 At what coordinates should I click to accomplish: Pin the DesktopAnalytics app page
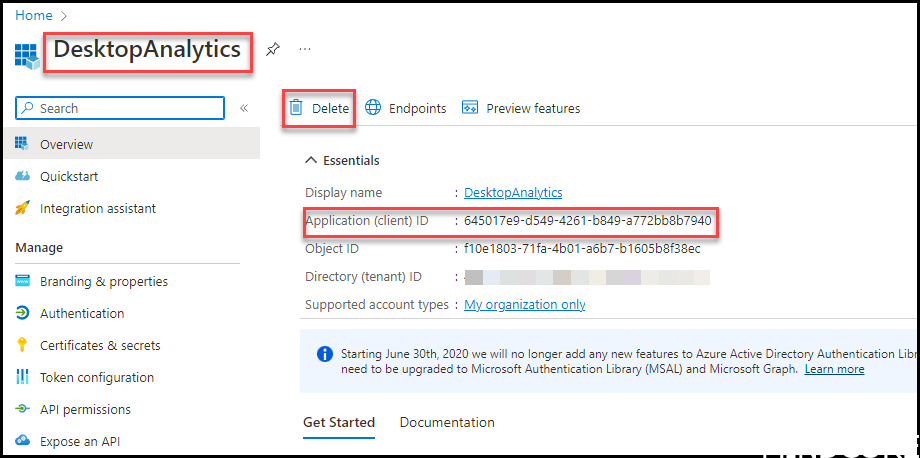(272, 50)
